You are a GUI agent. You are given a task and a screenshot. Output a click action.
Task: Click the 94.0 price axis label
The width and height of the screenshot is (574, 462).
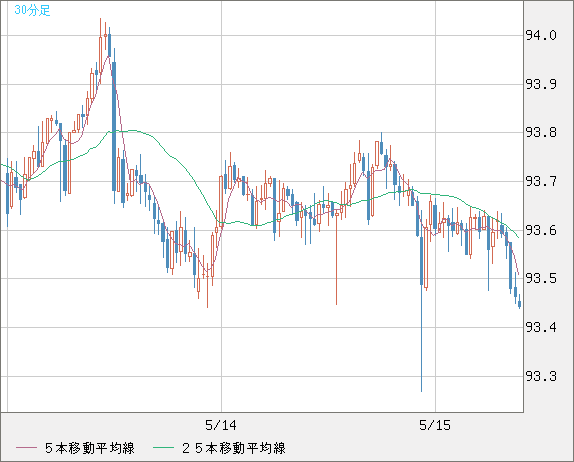point(541,36)
